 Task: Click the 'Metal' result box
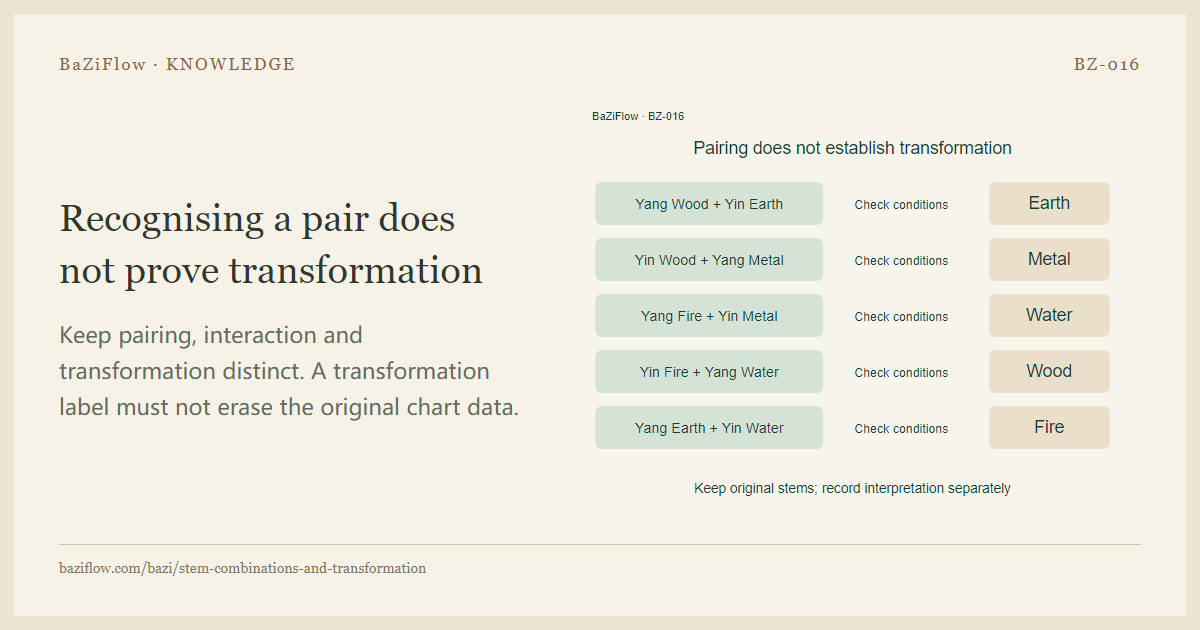tap(1049, 260)
